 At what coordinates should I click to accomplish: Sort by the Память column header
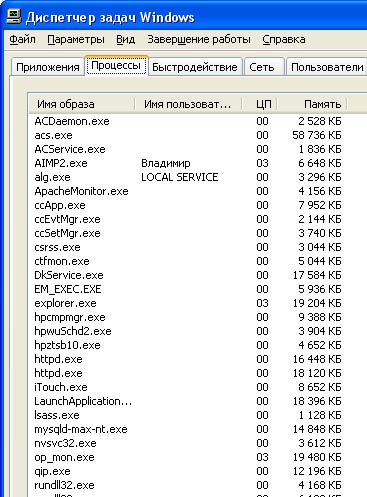(x=312, y=104)
